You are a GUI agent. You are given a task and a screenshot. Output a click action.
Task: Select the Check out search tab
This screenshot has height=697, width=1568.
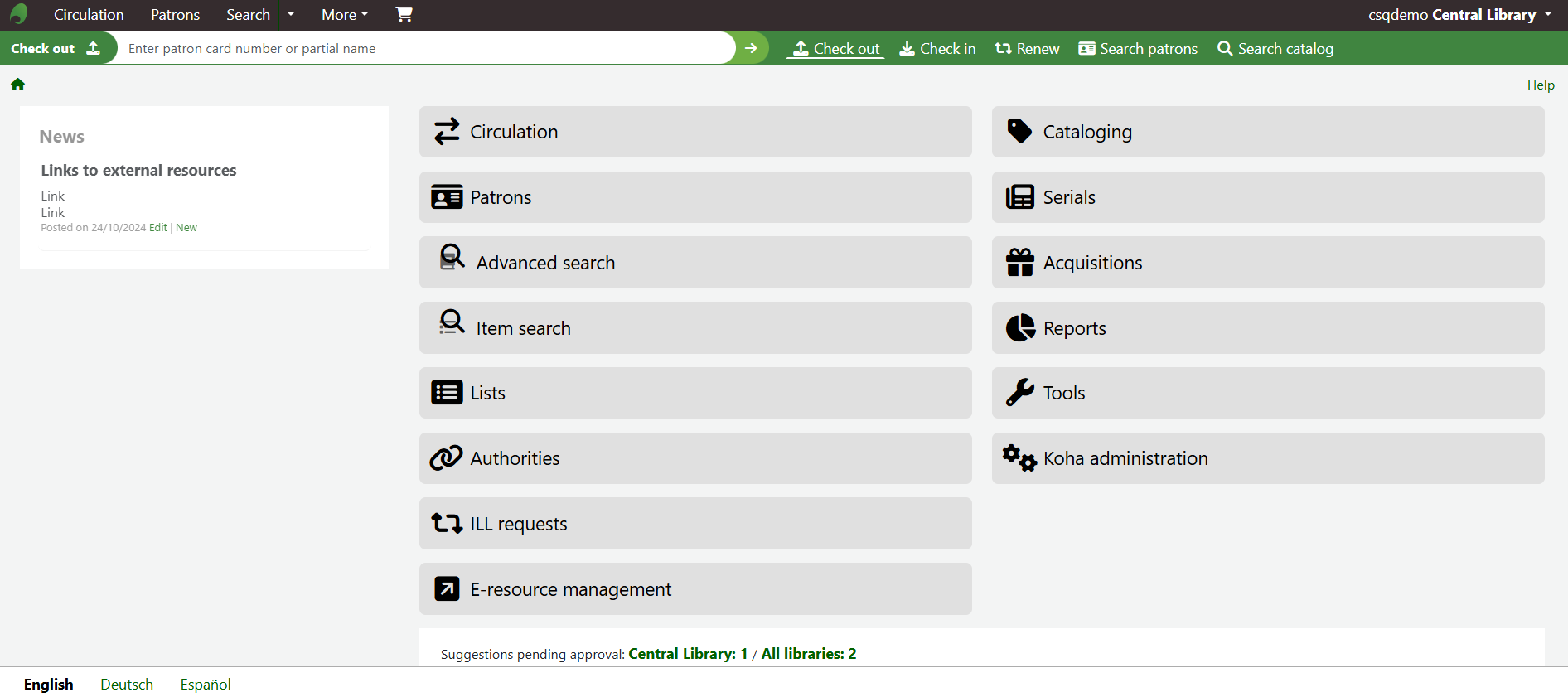(x=836, y=49)
